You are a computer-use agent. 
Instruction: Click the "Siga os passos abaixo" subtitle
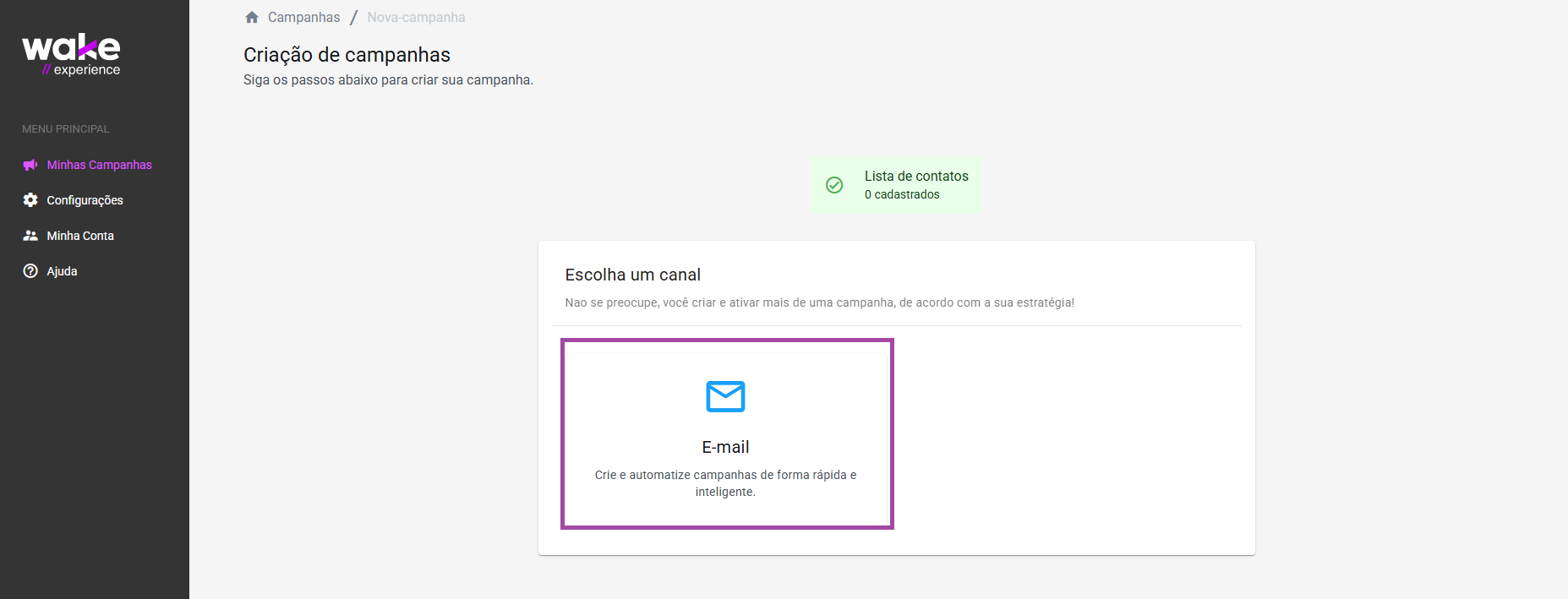388,80
